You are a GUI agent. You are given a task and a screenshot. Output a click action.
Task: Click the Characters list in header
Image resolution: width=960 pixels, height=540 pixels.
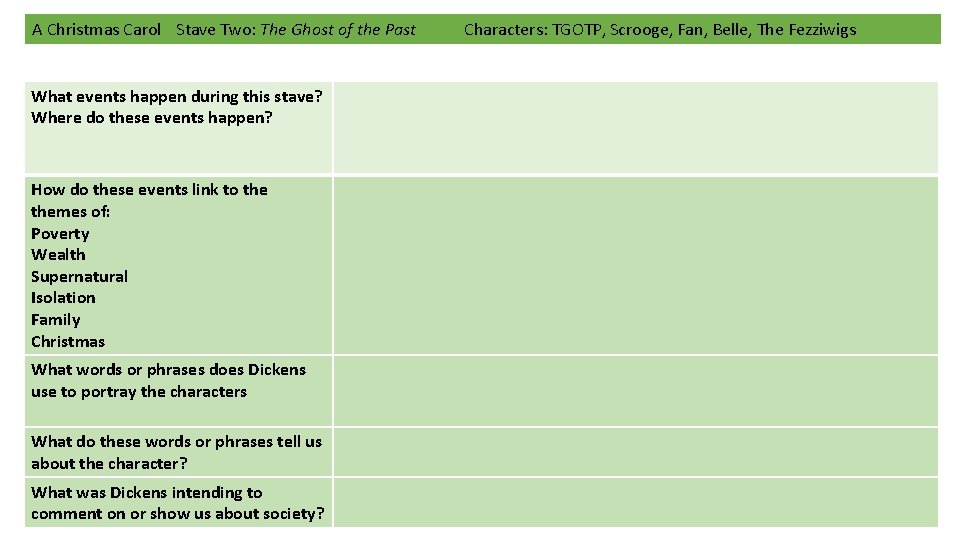click(660, 29)
